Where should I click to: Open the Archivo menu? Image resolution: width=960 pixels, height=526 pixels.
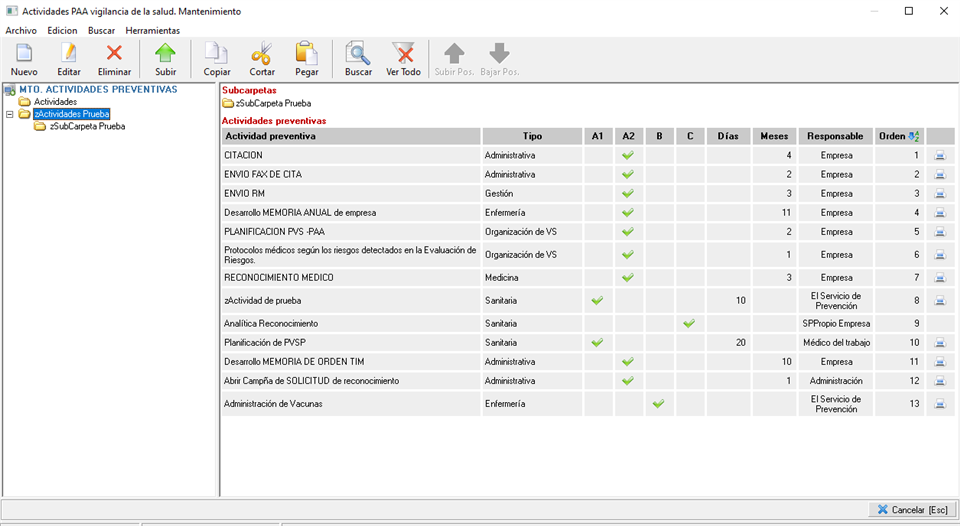[21, 30]
